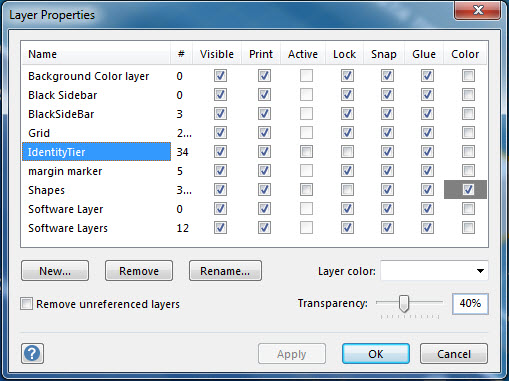The image size is (509, 381).
Task: Confirm with the OK button
Action: coord(376,354)
